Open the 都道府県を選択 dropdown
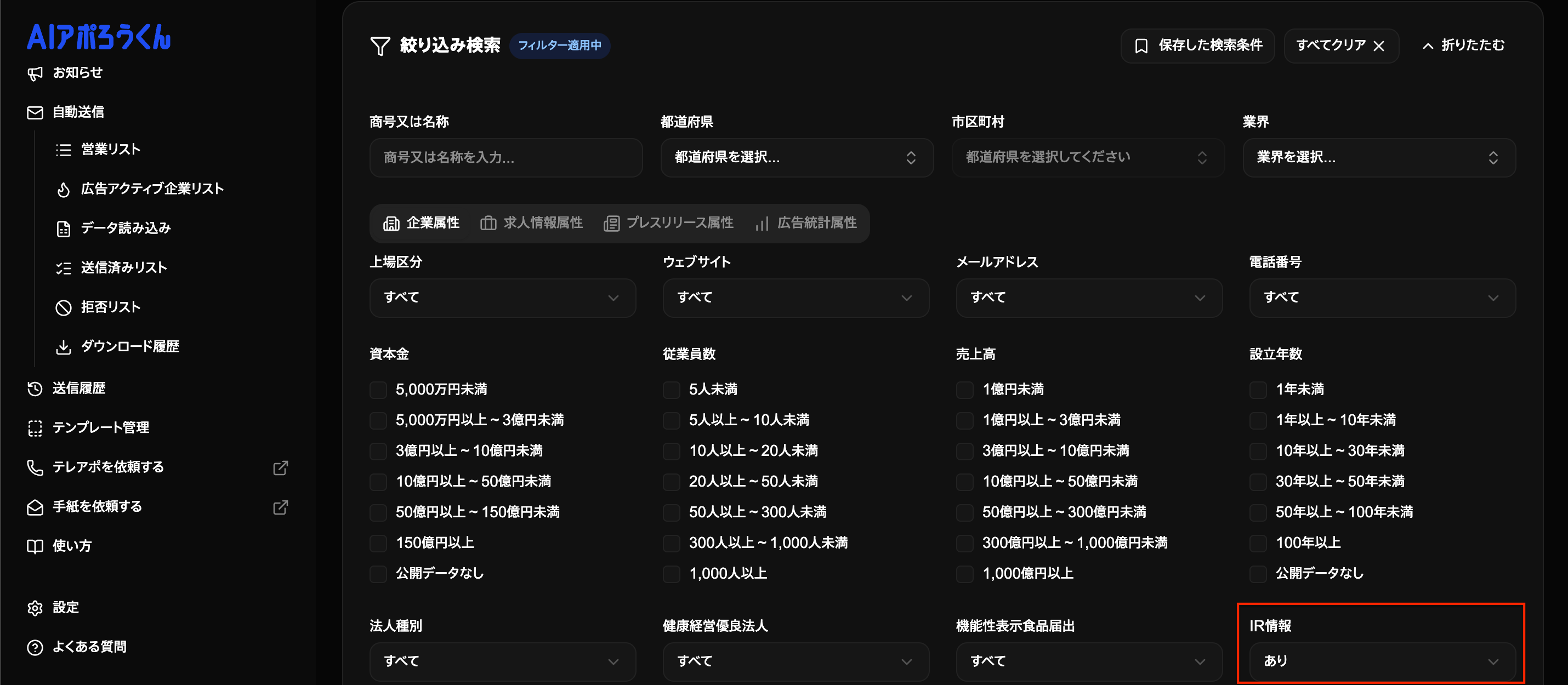The height and width of the screenshot is (685, 1568). (796, 158)
